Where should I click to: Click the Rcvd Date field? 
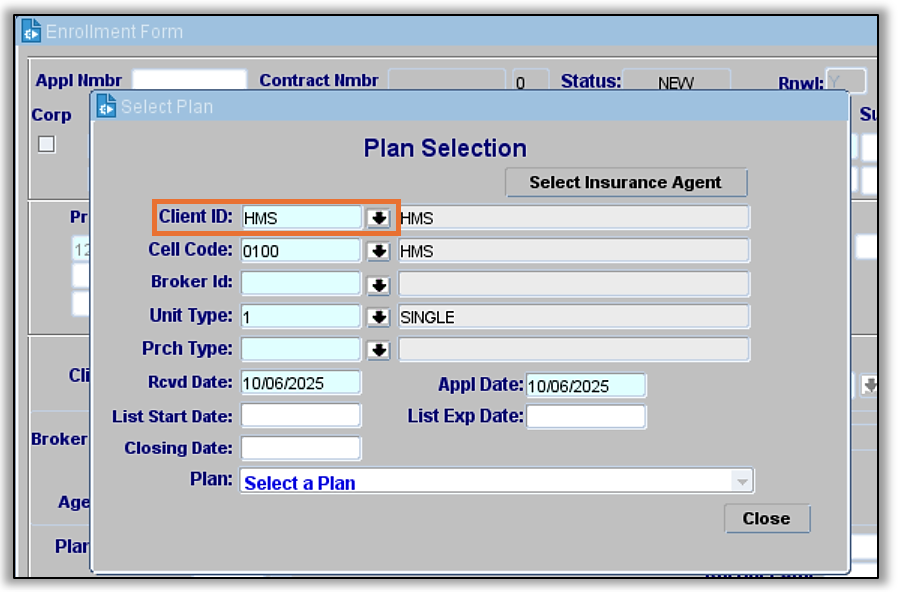tap(300, 383)
